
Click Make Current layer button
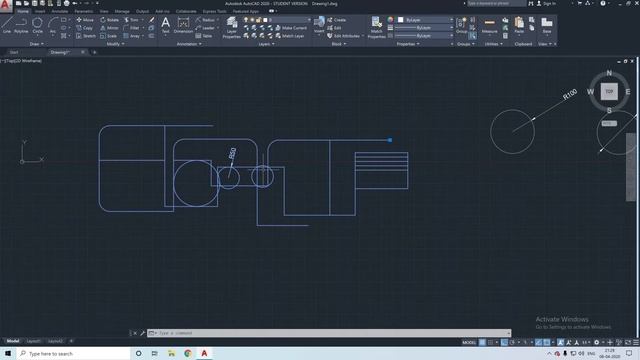(x=291, y=28)
